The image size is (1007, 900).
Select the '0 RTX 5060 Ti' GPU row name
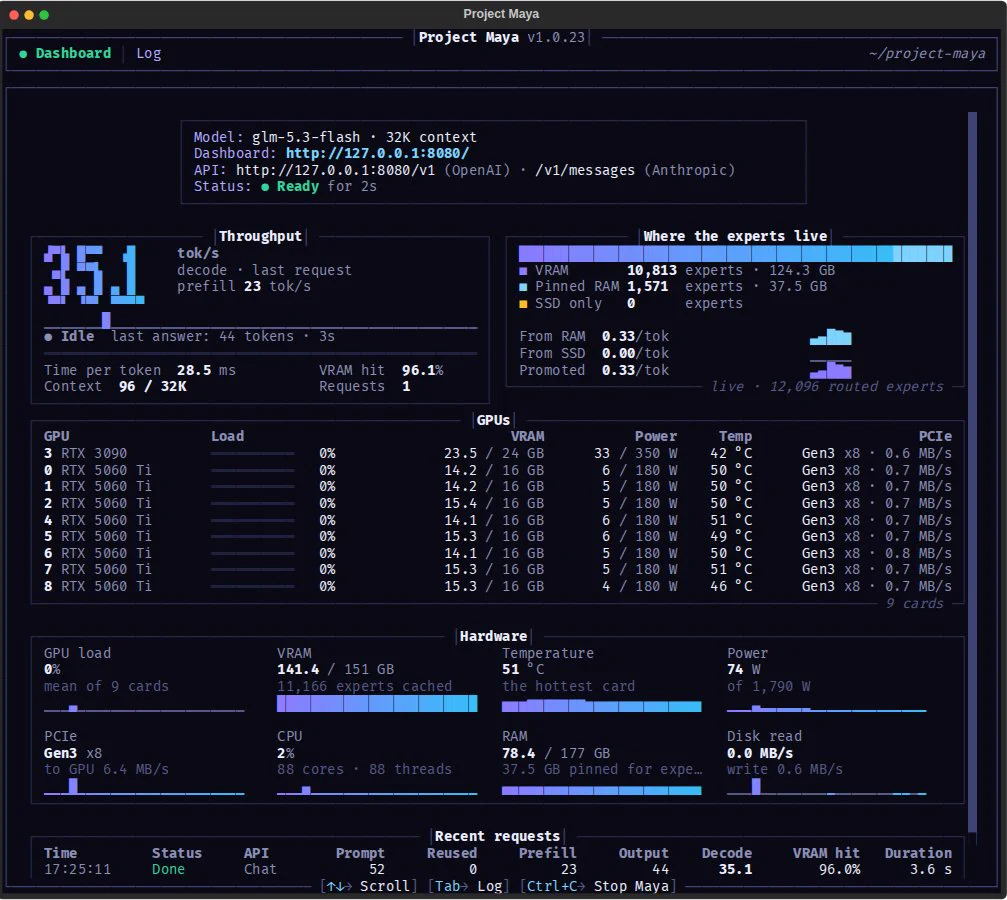click(x=98, y=470)
